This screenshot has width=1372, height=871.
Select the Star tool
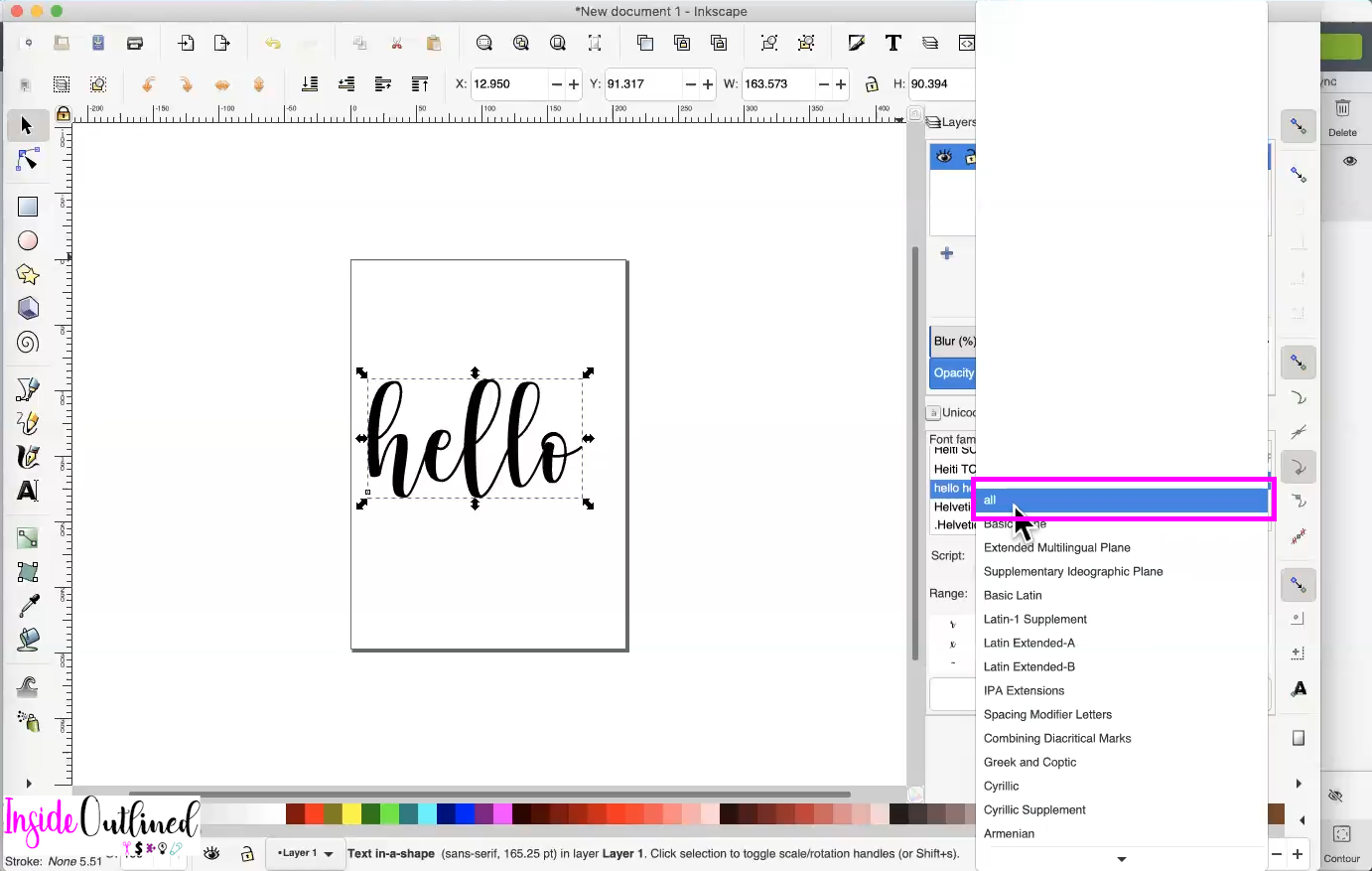coord(27,274)
